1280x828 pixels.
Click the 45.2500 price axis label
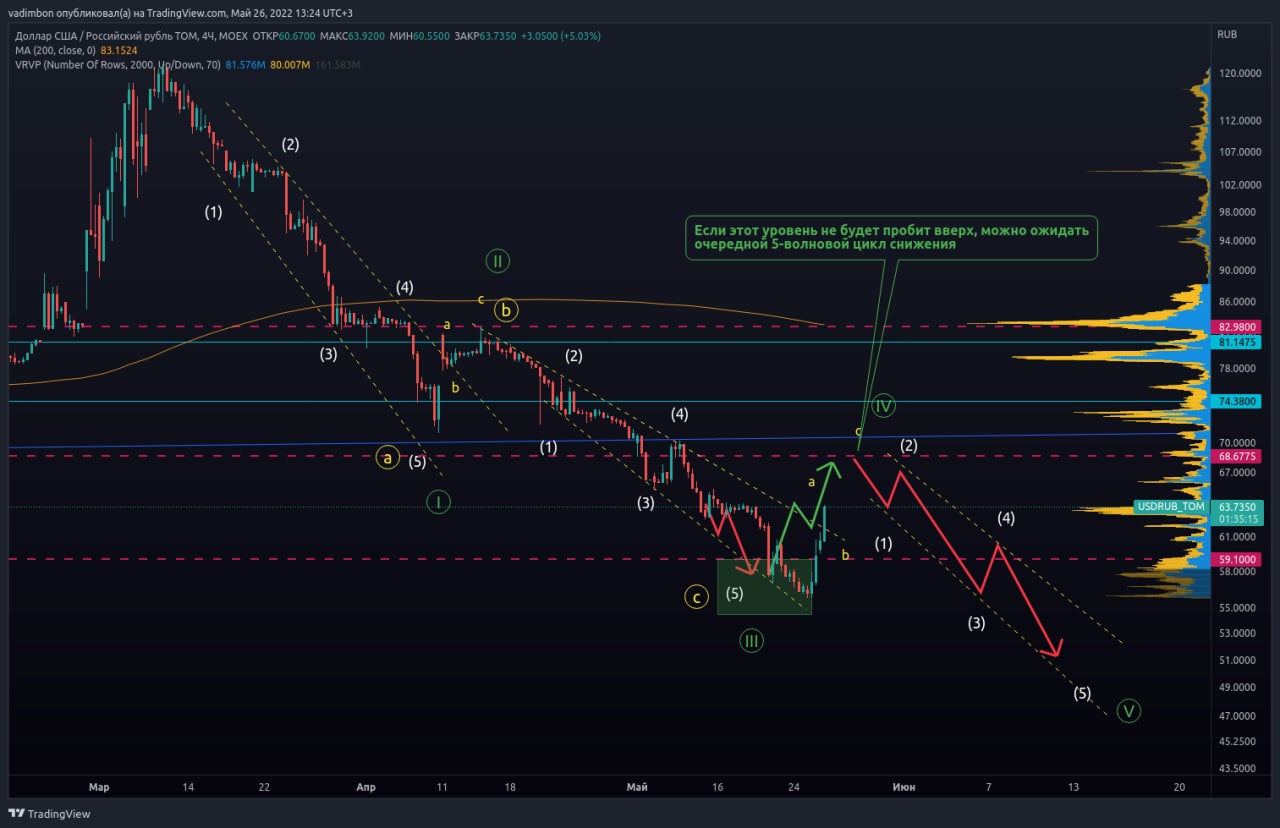pos(1238,741)
